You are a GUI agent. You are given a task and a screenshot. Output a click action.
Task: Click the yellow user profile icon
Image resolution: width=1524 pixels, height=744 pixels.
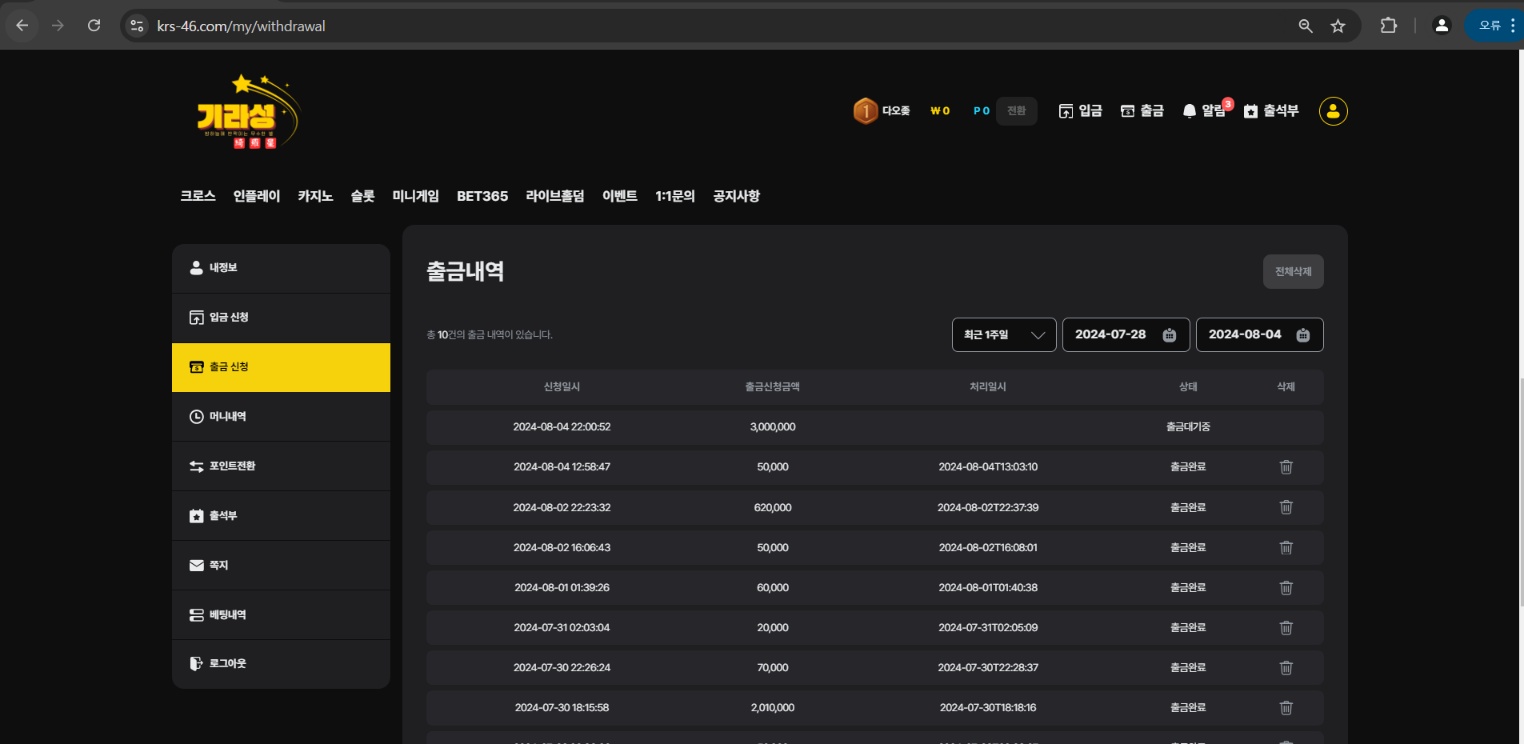pos(1333,111)
